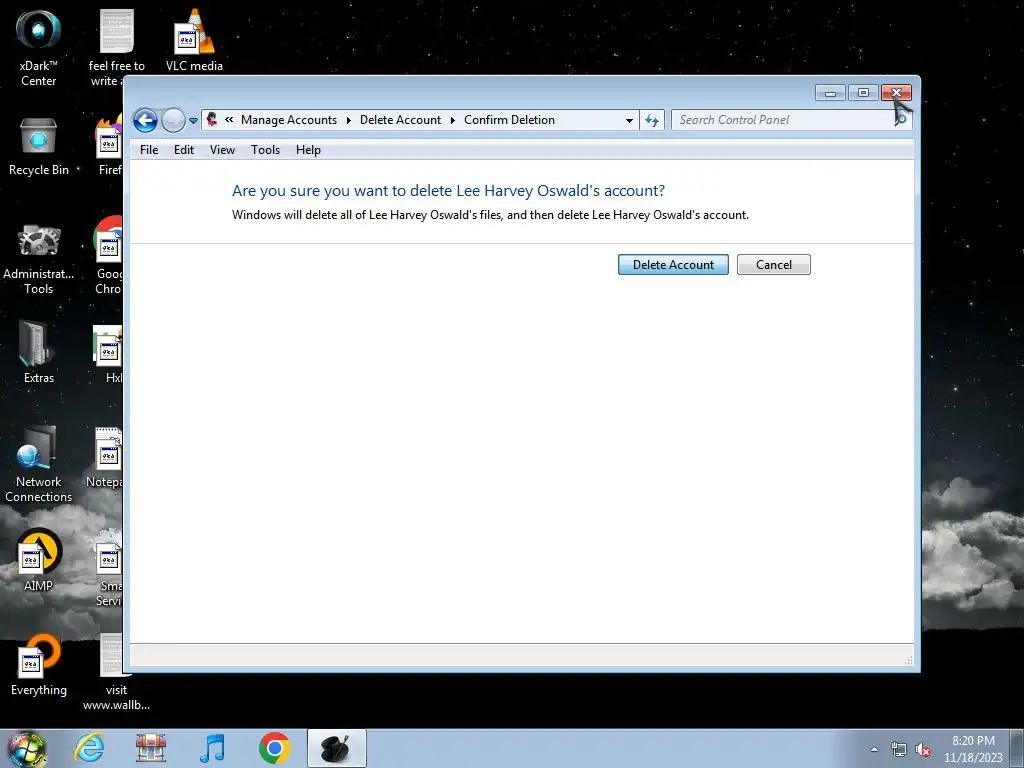The height and width of the screenshot is (768, 1024).
Task: Select the 'feel free to write' text file icon
Action: pos(116,47)
